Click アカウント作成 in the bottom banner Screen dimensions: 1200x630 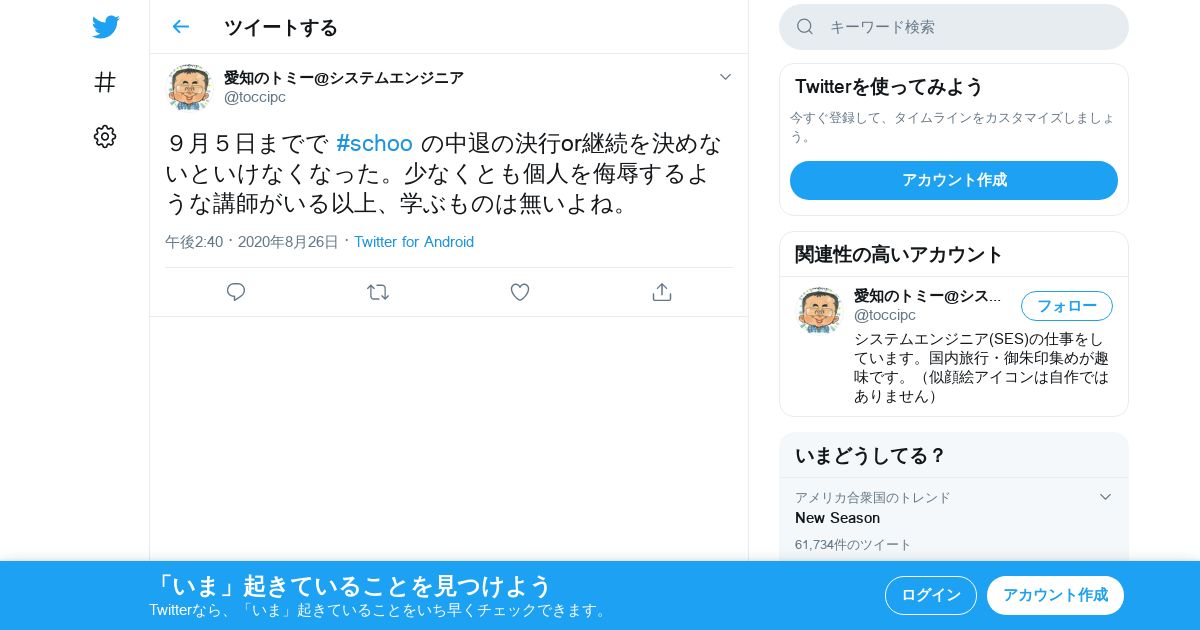point(1055,595)
